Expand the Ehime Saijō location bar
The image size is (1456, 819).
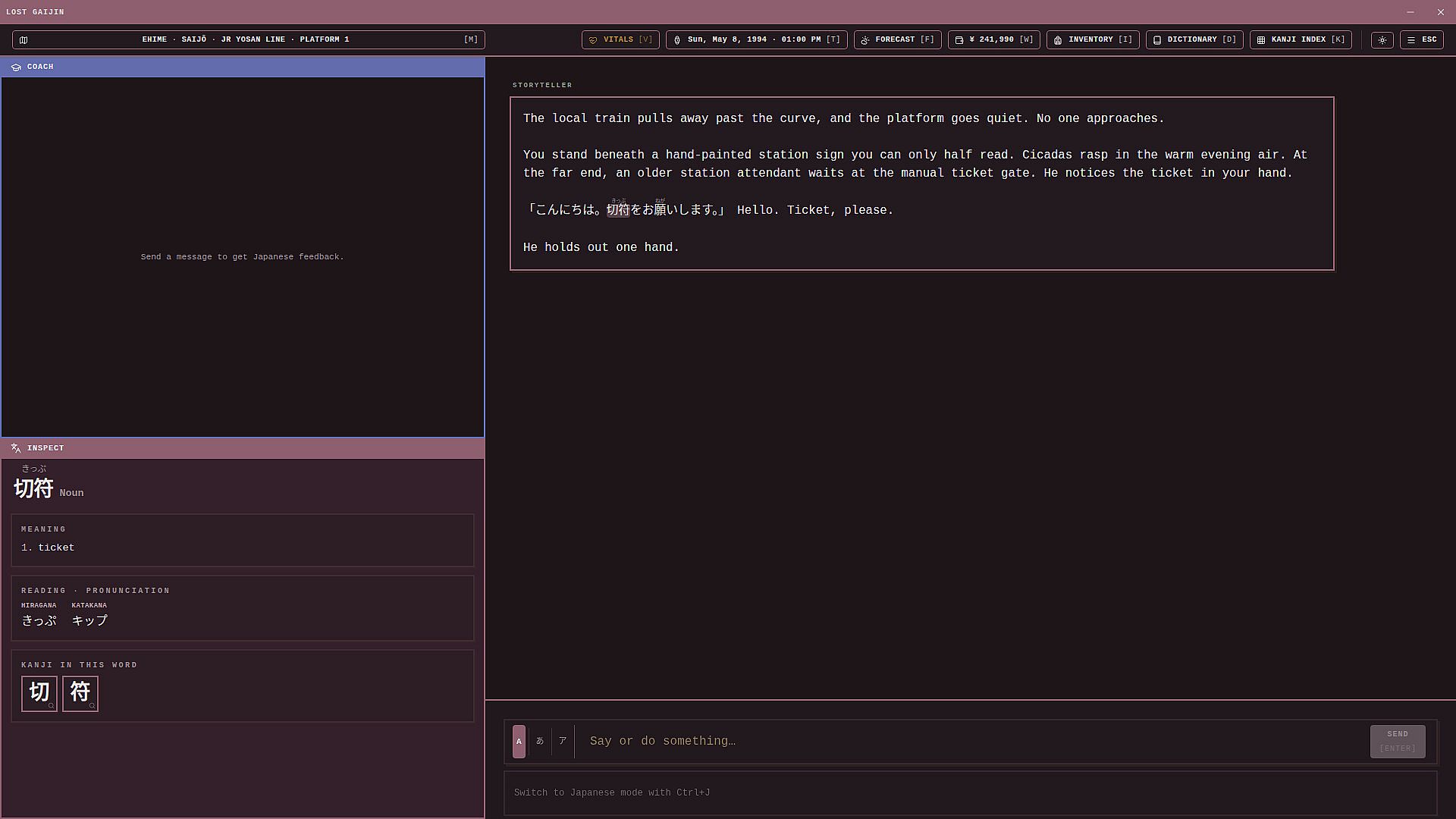pyautogui.click(x=249, y=40)
